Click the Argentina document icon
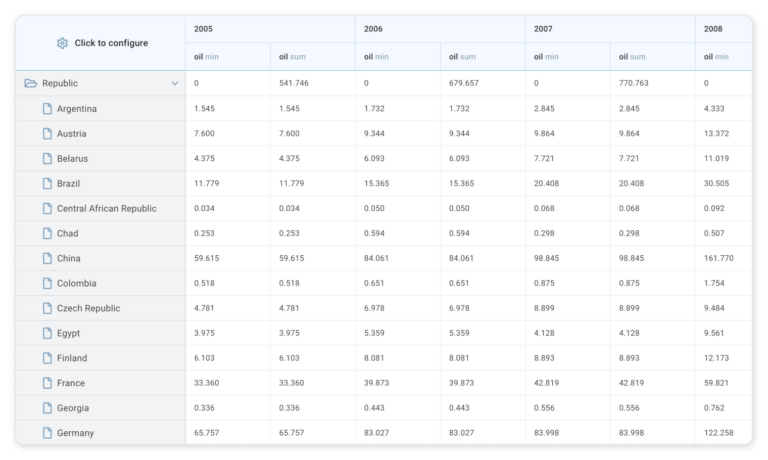This screenshot has width=768, height=460. (47, 109)
